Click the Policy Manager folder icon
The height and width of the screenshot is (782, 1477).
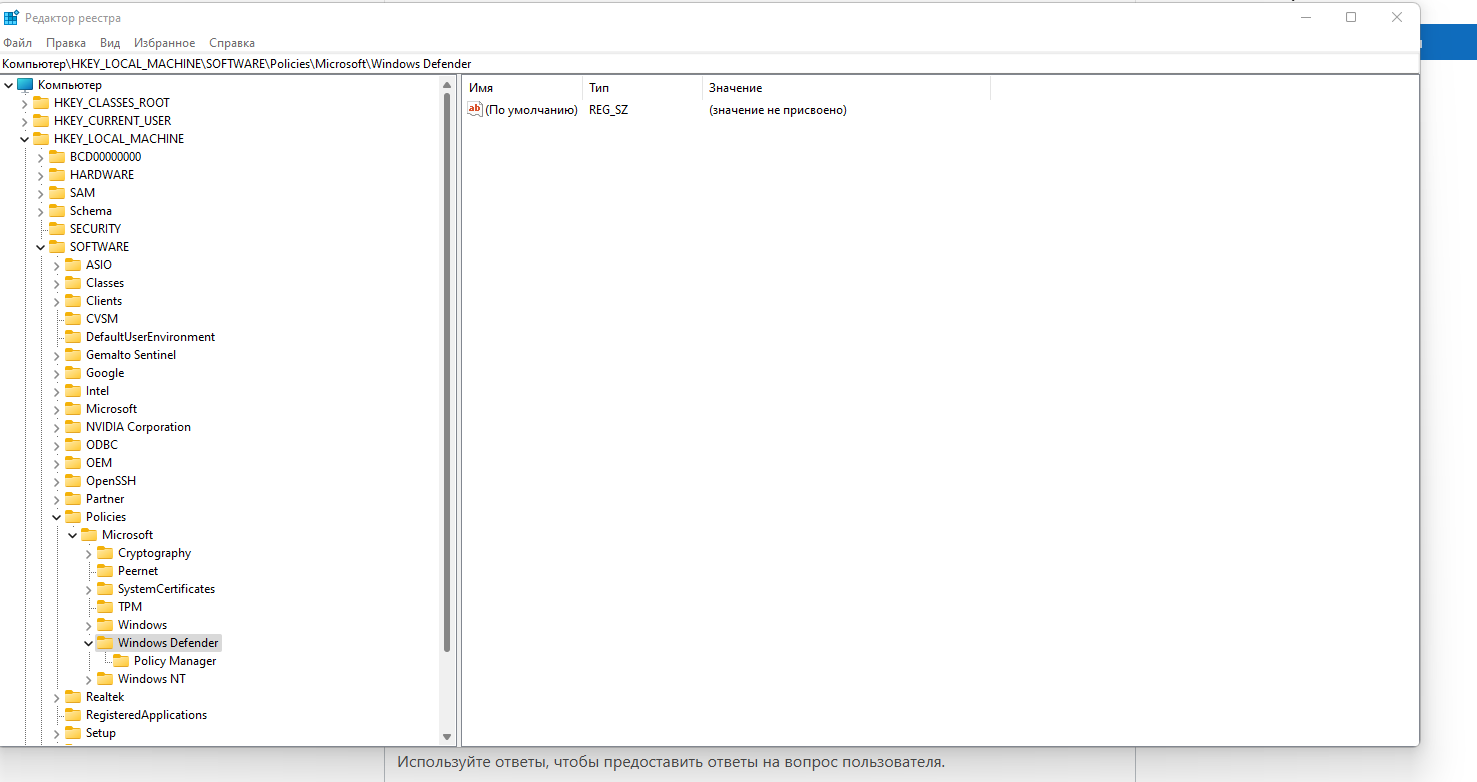coord(121,661)
